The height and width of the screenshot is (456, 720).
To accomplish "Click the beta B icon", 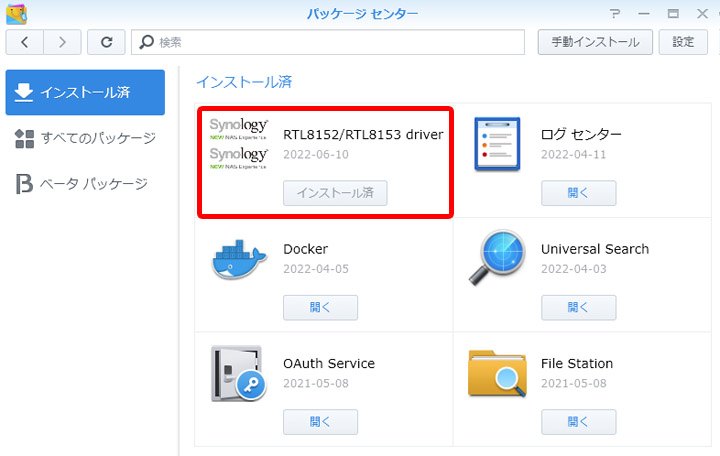I will click(24, 184).
